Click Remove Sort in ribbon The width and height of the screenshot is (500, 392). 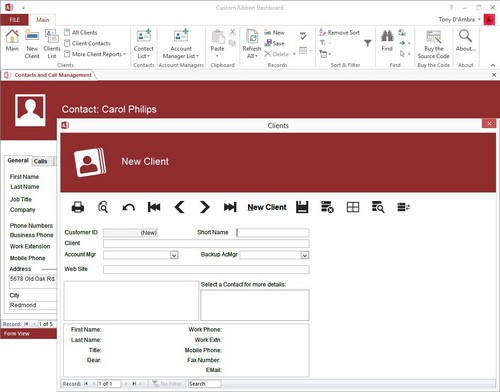pyautogui.click(x=340, y=32)
